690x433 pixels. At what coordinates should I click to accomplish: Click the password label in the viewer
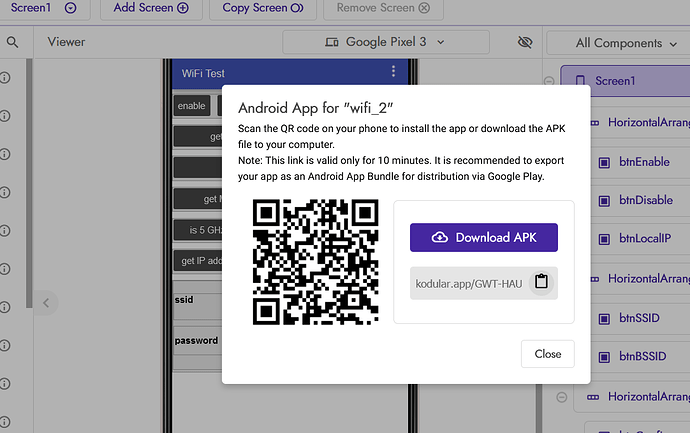(x=196, y=341)
